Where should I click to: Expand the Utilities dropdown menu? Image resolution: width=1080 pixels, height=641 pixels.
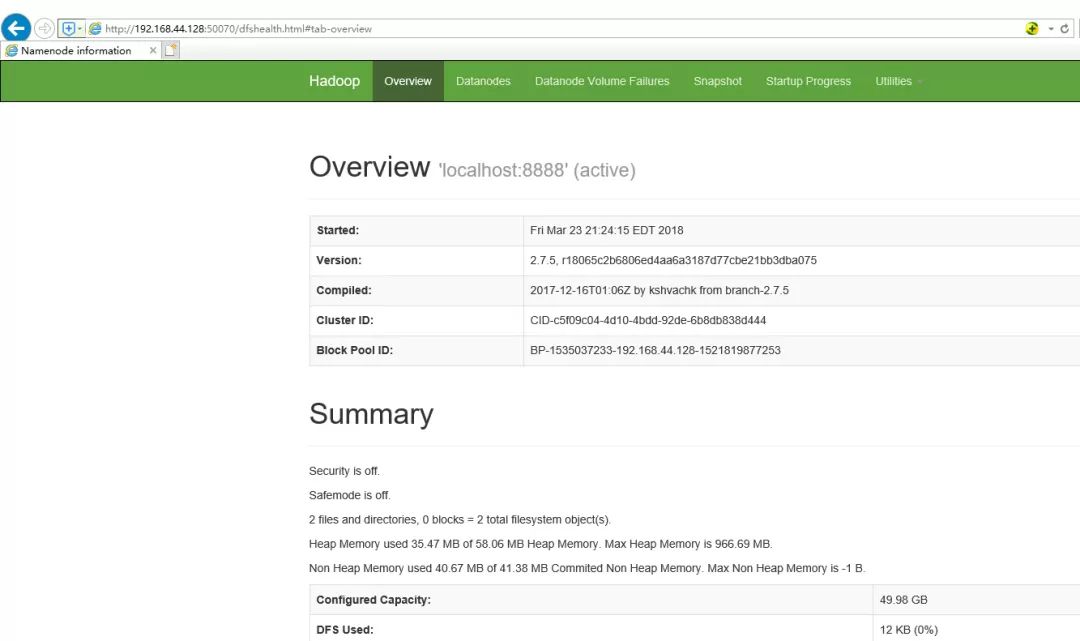pos(898,81)
